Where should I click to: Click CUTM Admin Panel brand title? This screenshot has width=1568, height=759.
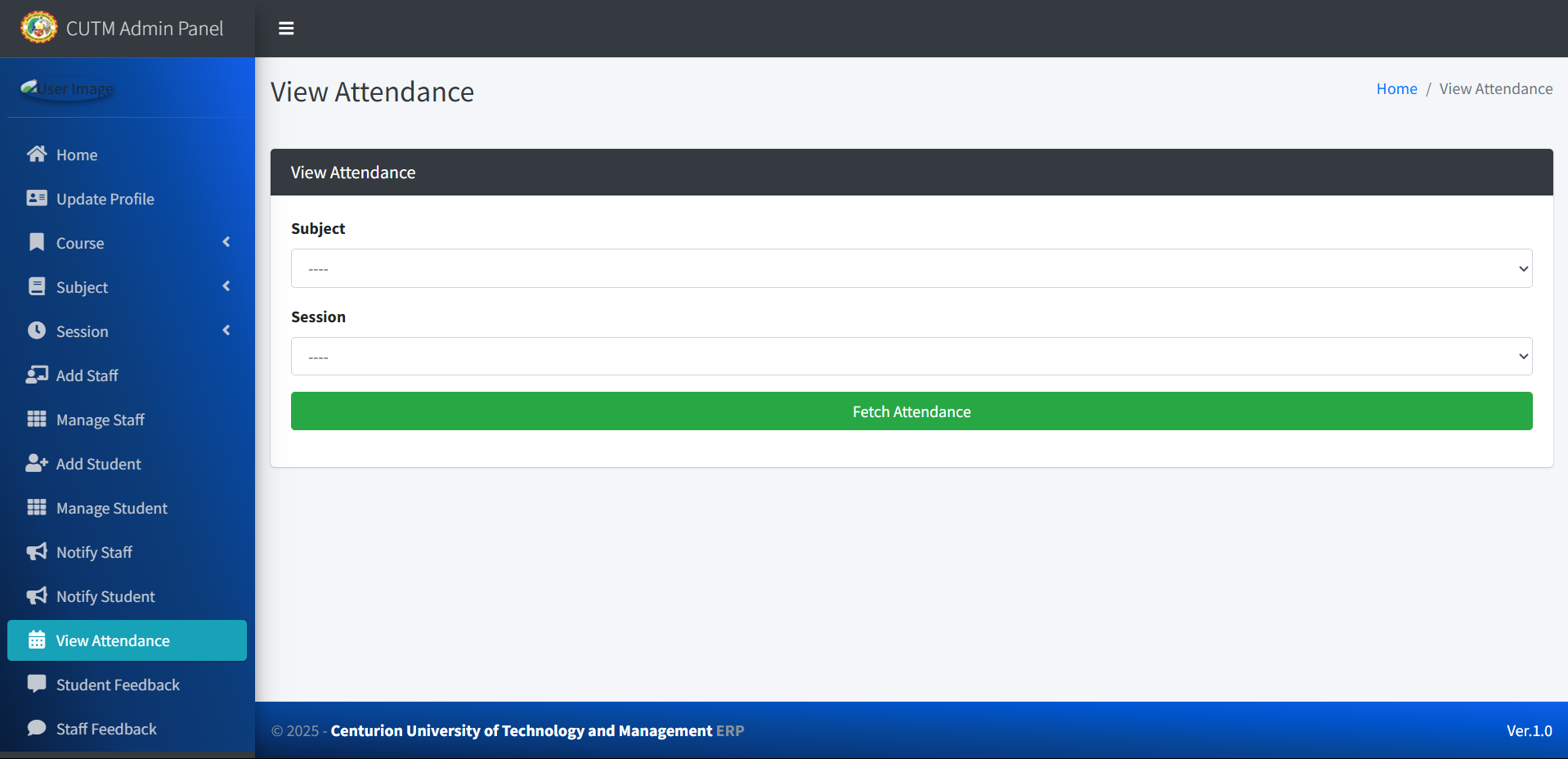pos(145,29)
